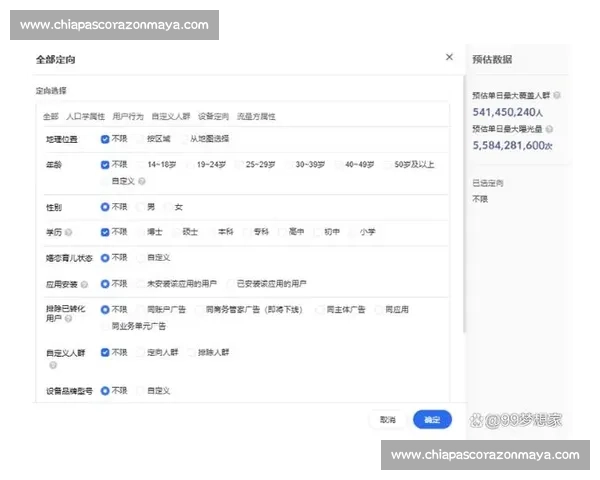Open help icon beside 预估单日最大曝光量
The width and height of the screenshot is (600, 480).
549,129
